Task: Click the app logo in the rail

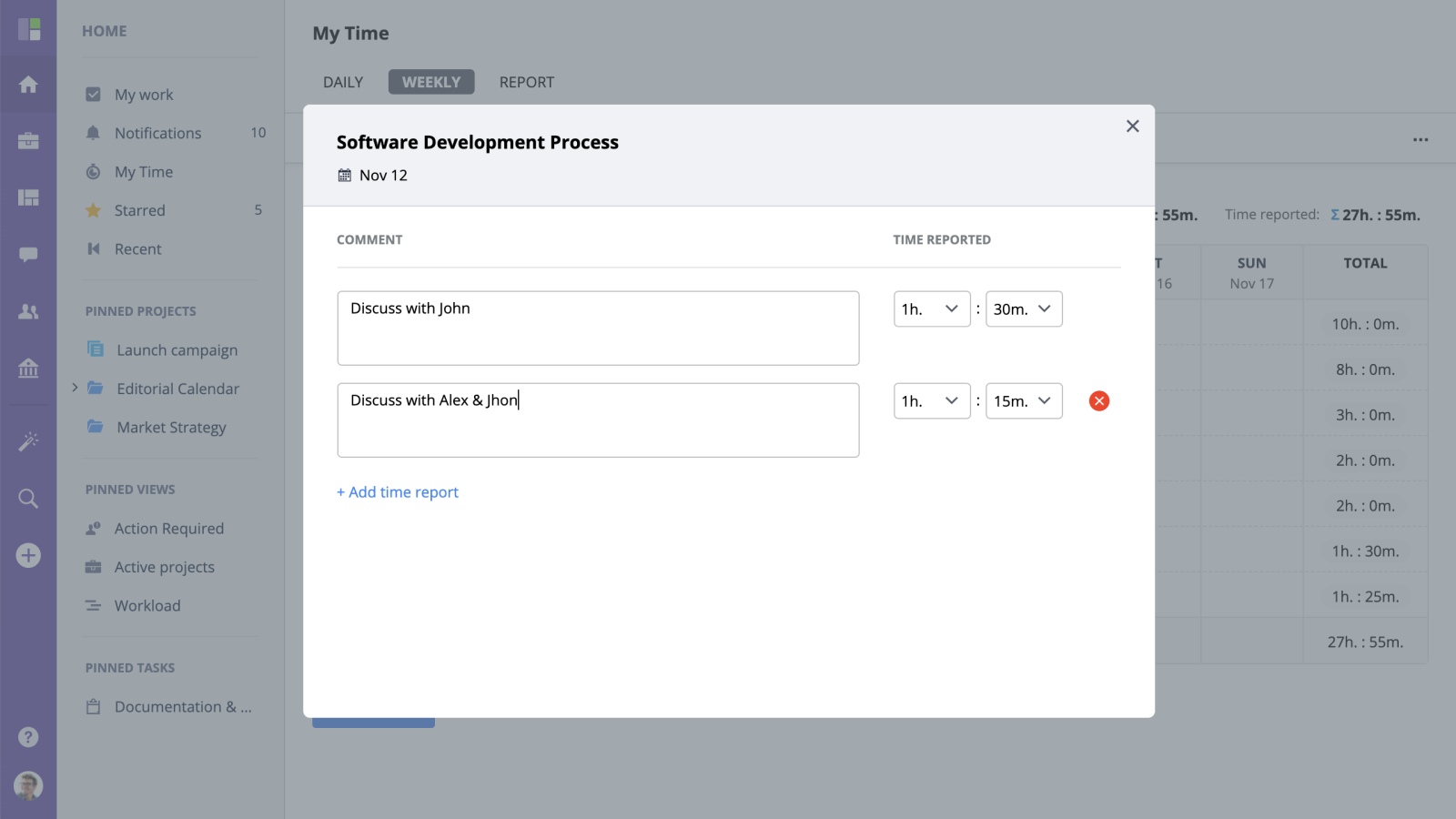Action: coord(29,29)
